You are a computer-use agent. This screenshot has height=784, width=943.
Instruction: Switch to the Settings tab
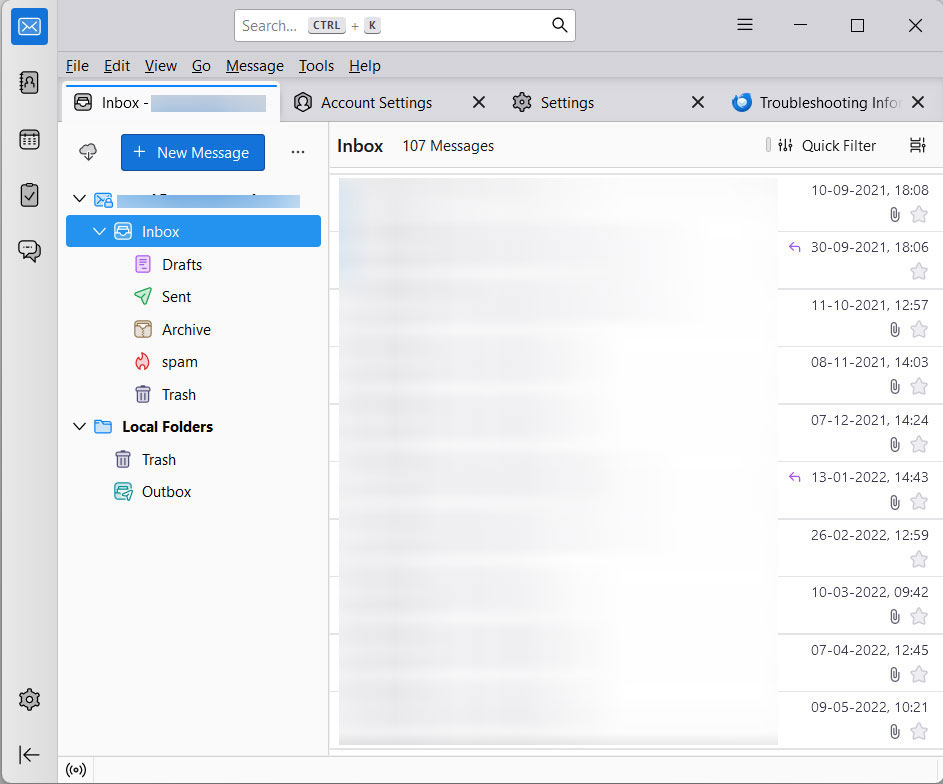(567, 102)
